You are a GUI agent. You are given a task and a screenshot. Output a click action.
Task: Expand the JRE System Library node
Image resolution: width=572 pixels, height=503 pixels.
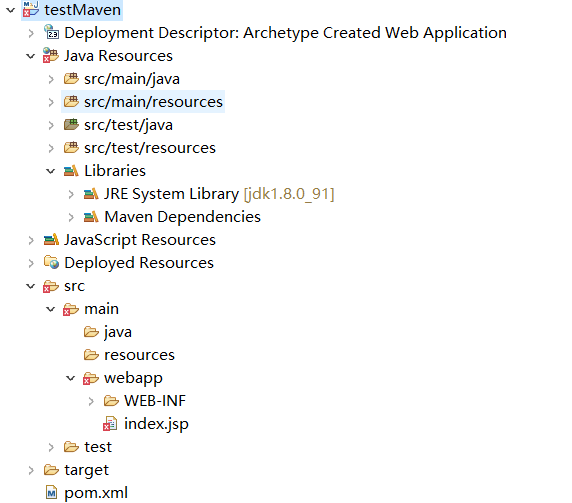(x=71, y=194)
